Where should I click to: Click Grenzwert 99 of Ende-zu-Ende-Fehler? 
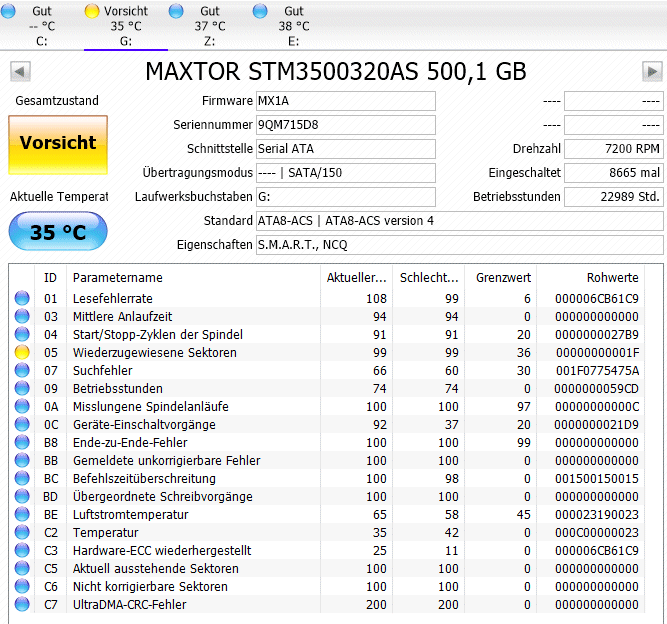click(x=524, y=443)
